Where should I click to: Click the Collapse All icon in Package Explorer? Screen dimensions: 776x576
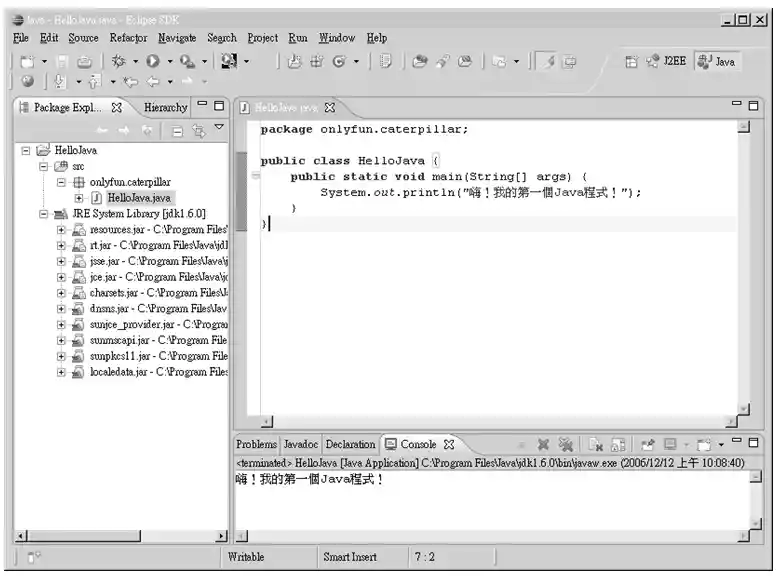coord(177,131)
